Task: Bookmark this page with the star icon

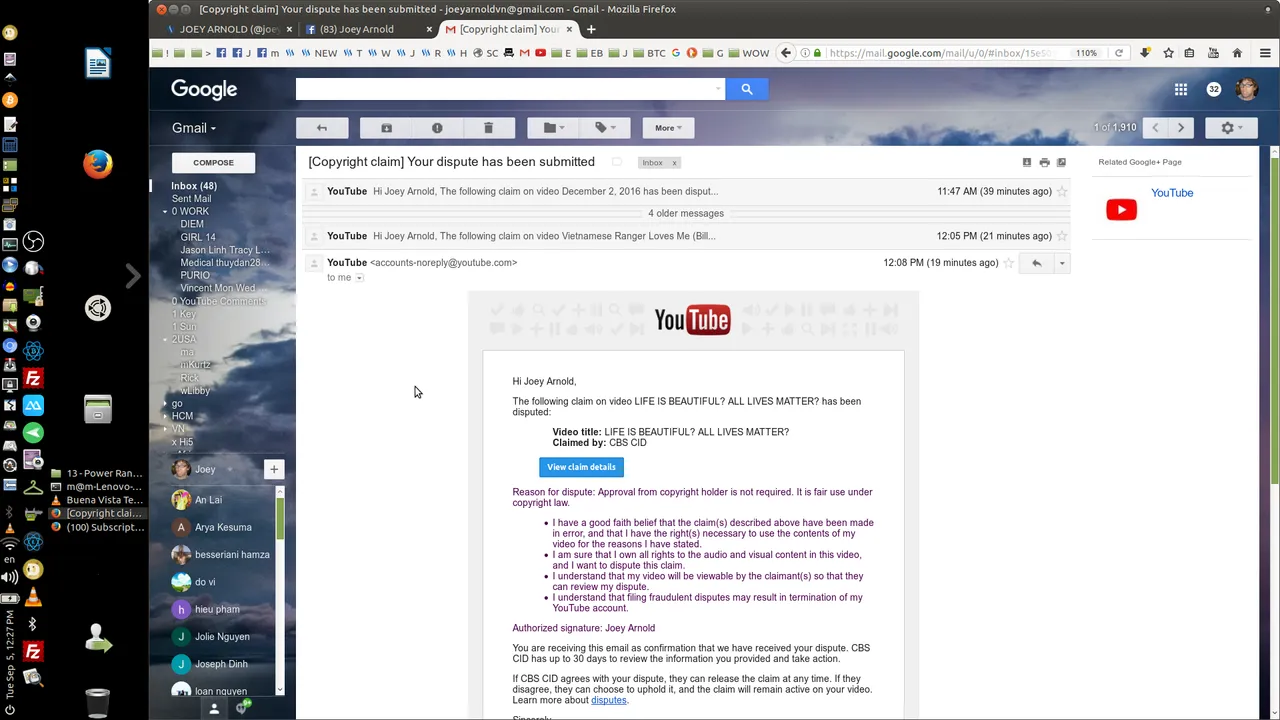Action: click(1167, 53)
